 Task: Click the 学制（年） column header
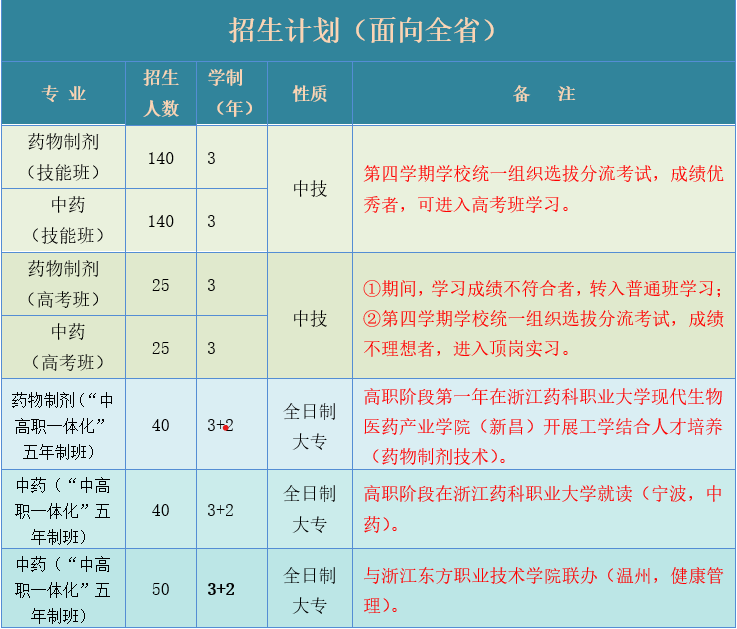coord(231,94)
